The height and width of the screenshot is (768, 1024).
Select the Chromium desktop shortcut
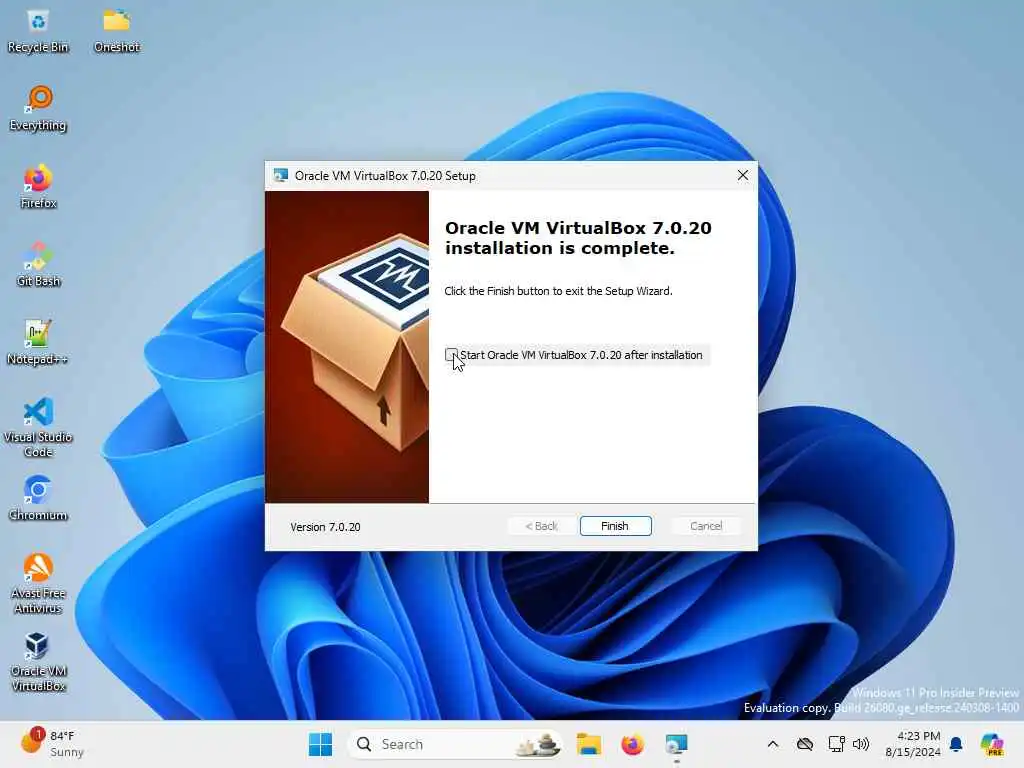tap(38, 498)
